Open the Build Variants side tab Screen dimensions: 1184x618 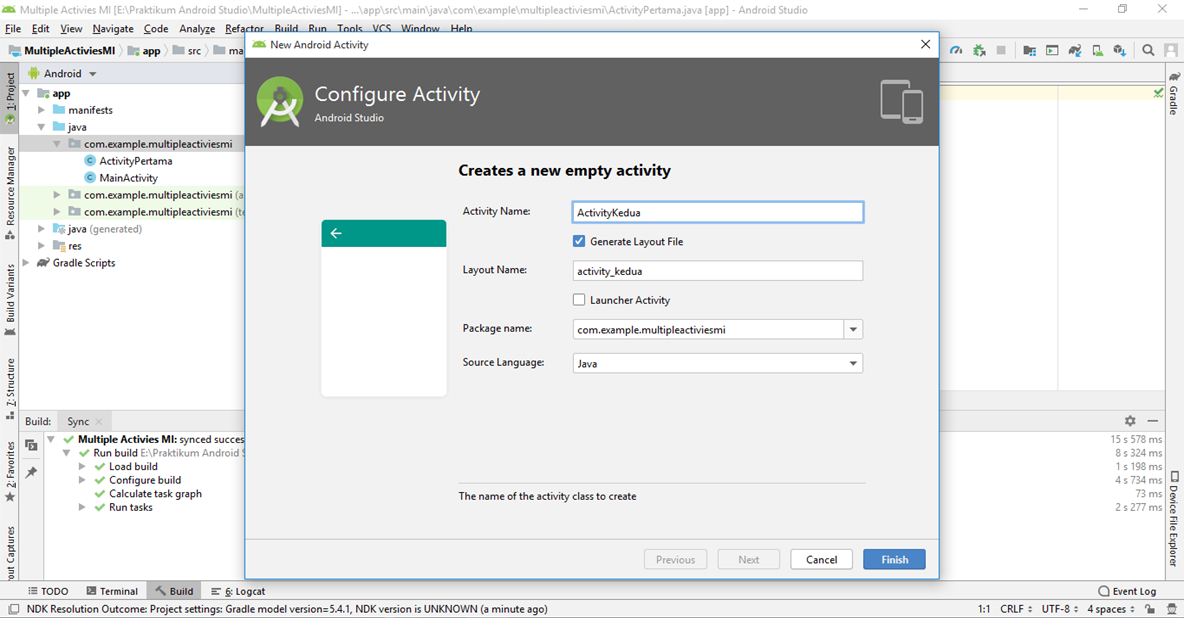coord(10,300)
